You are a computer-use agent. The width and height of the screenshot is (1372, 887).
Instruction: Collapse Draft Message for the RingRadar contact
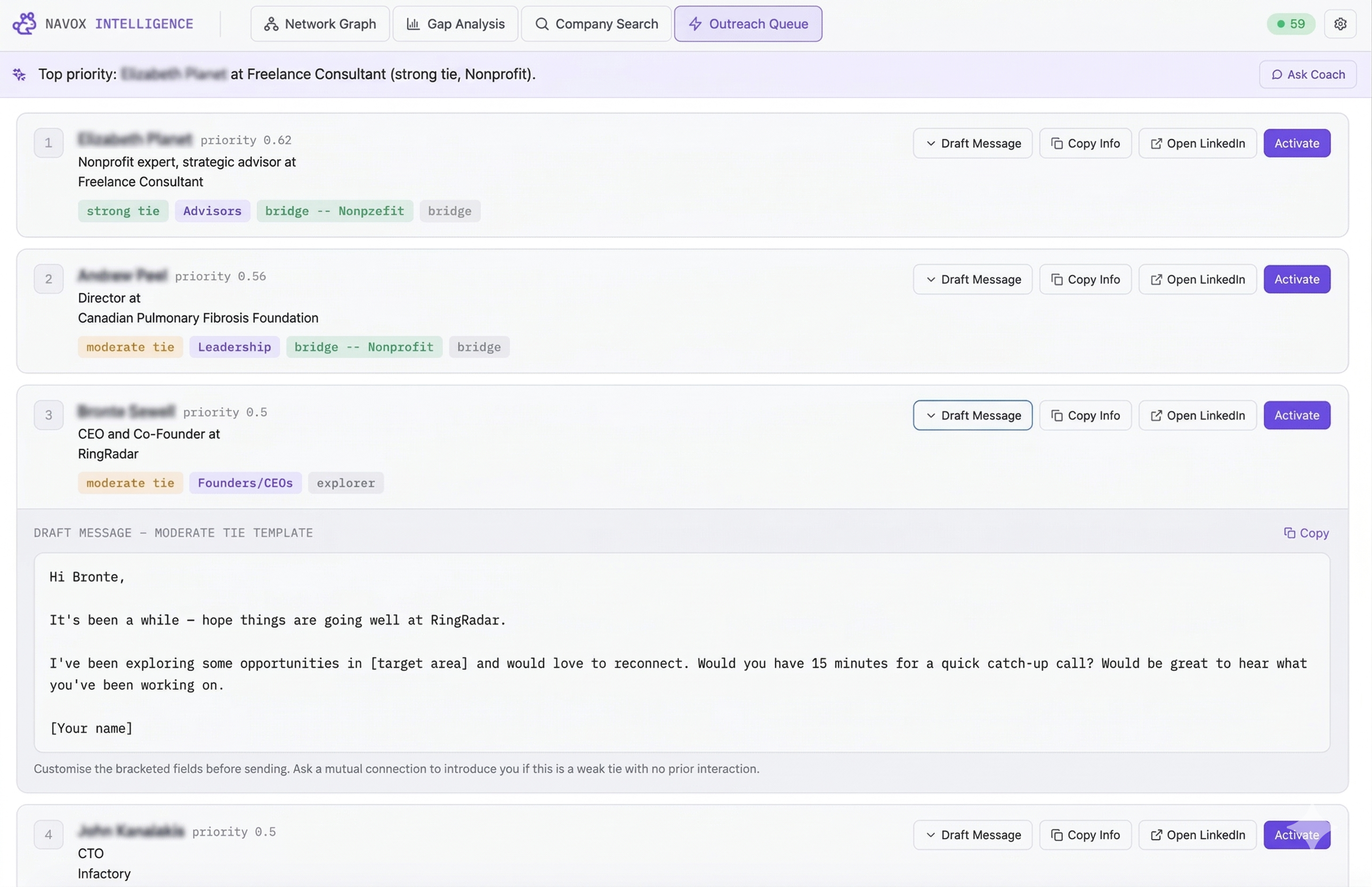click(972, 415)
